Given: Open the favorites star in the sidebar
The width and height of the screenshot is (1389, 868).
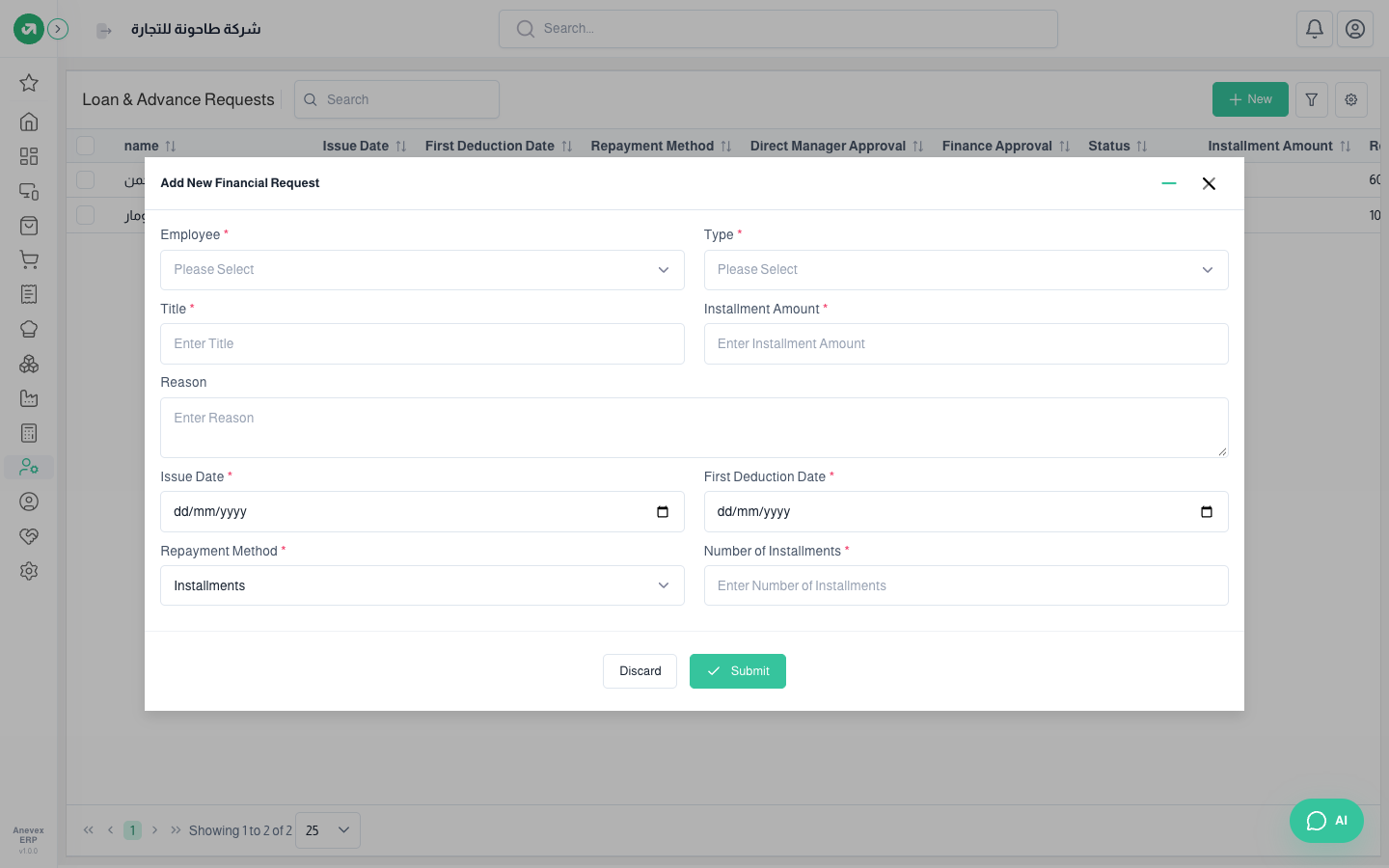Looking at the screenshot, I should (29, 83).
